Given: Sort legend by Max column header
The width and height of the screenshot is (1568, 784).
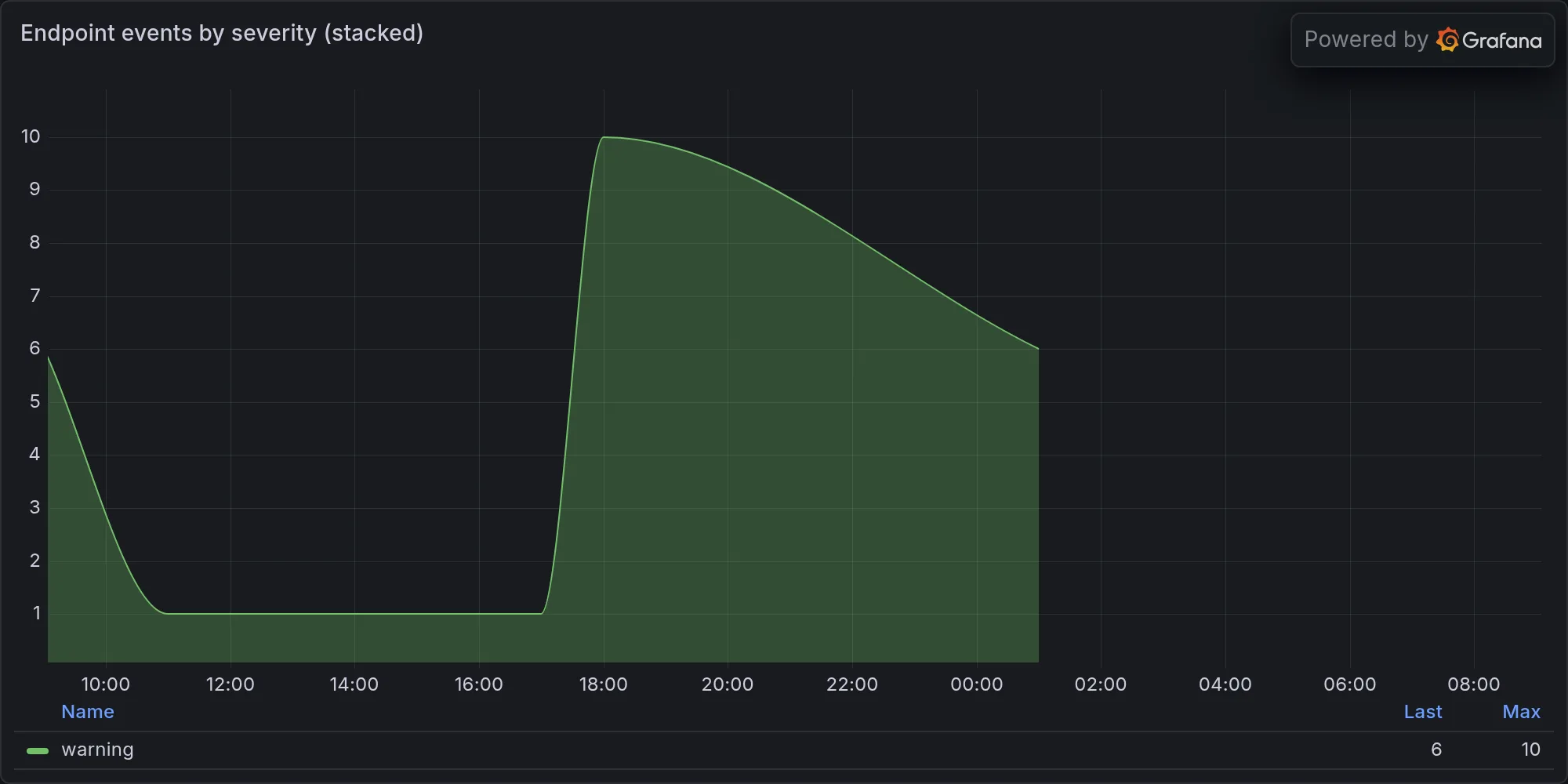Looking at the screenshot, I should point(1521,712).
